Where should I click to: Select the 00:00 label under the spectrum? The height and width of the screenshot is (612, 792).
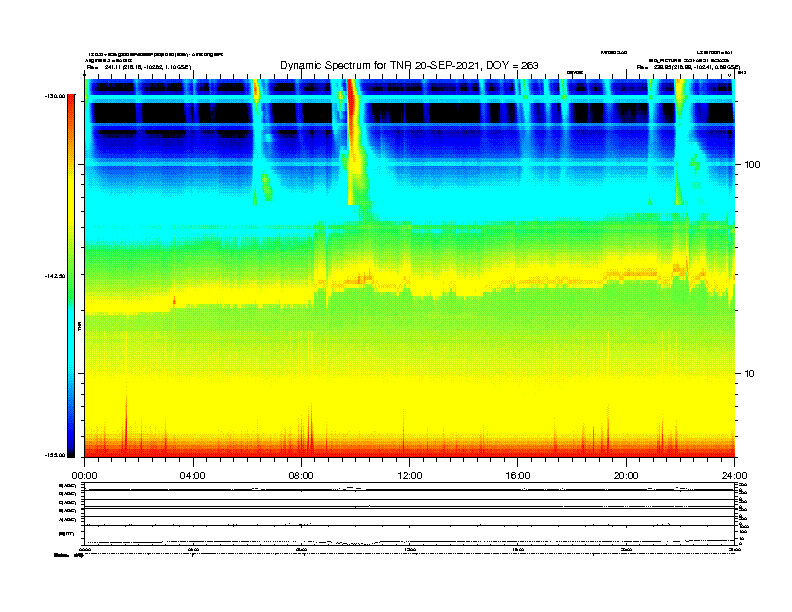pyautogui.click(x=84, y=476)
